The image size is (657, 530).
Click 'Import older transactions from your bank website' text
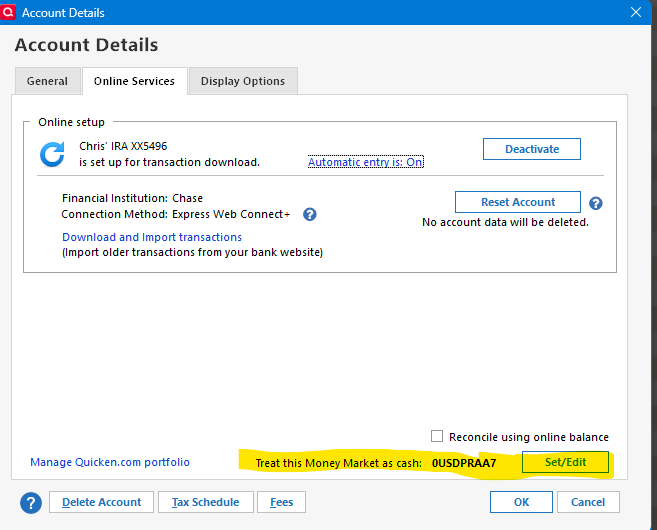192,252
